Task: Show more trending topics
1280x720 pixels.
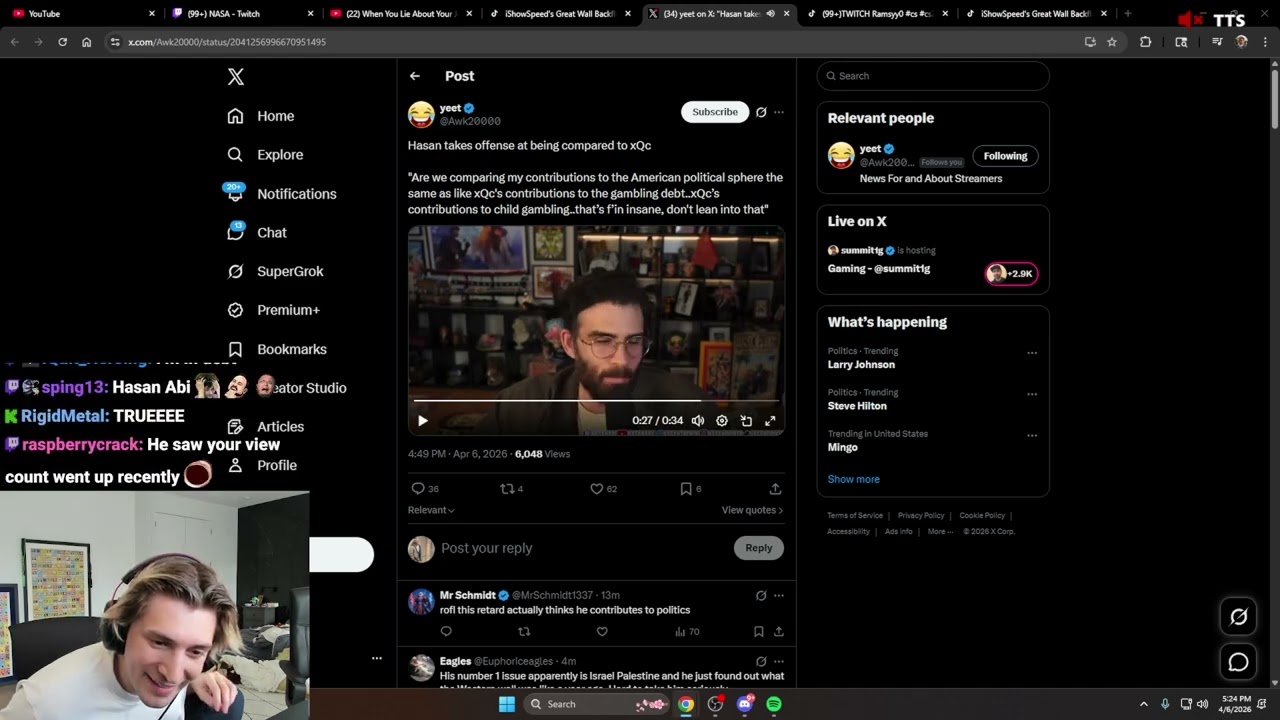Action: click(x=854, y=479)
